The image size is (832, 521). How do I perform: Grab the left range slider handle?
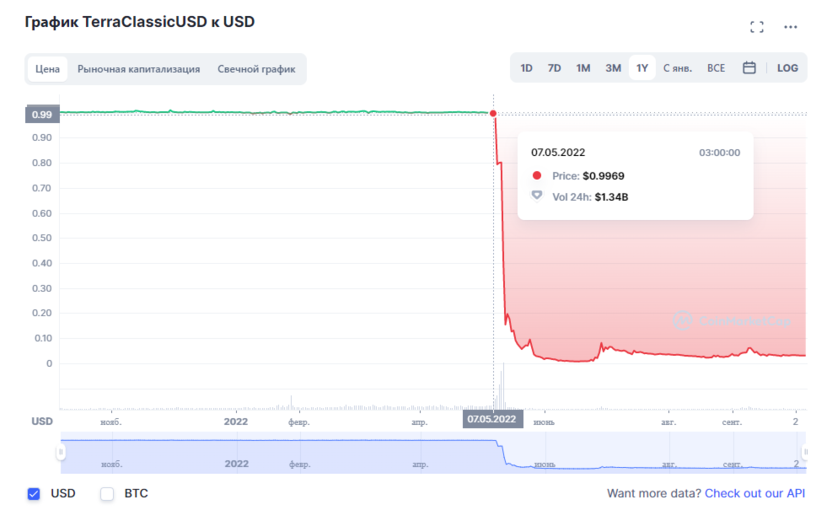[x=61, y=452]
